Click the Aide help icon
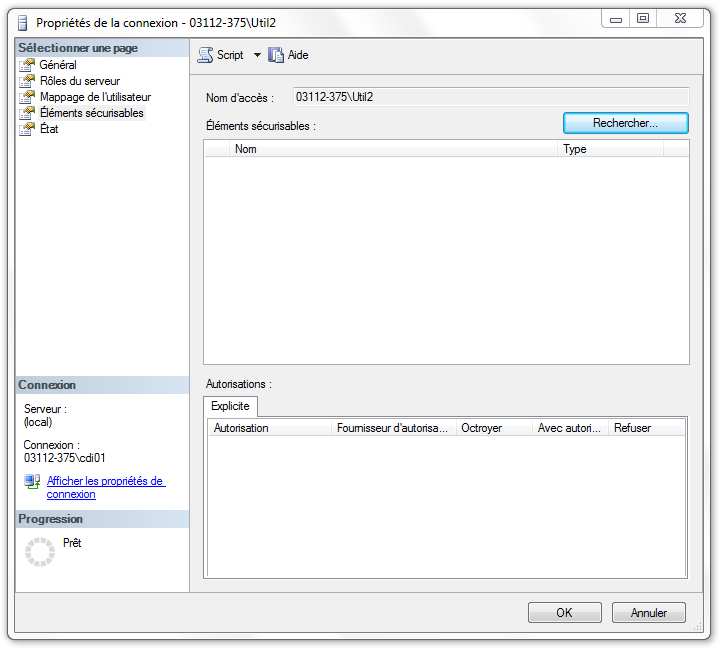Screen dimensions: 724x650 276,55
